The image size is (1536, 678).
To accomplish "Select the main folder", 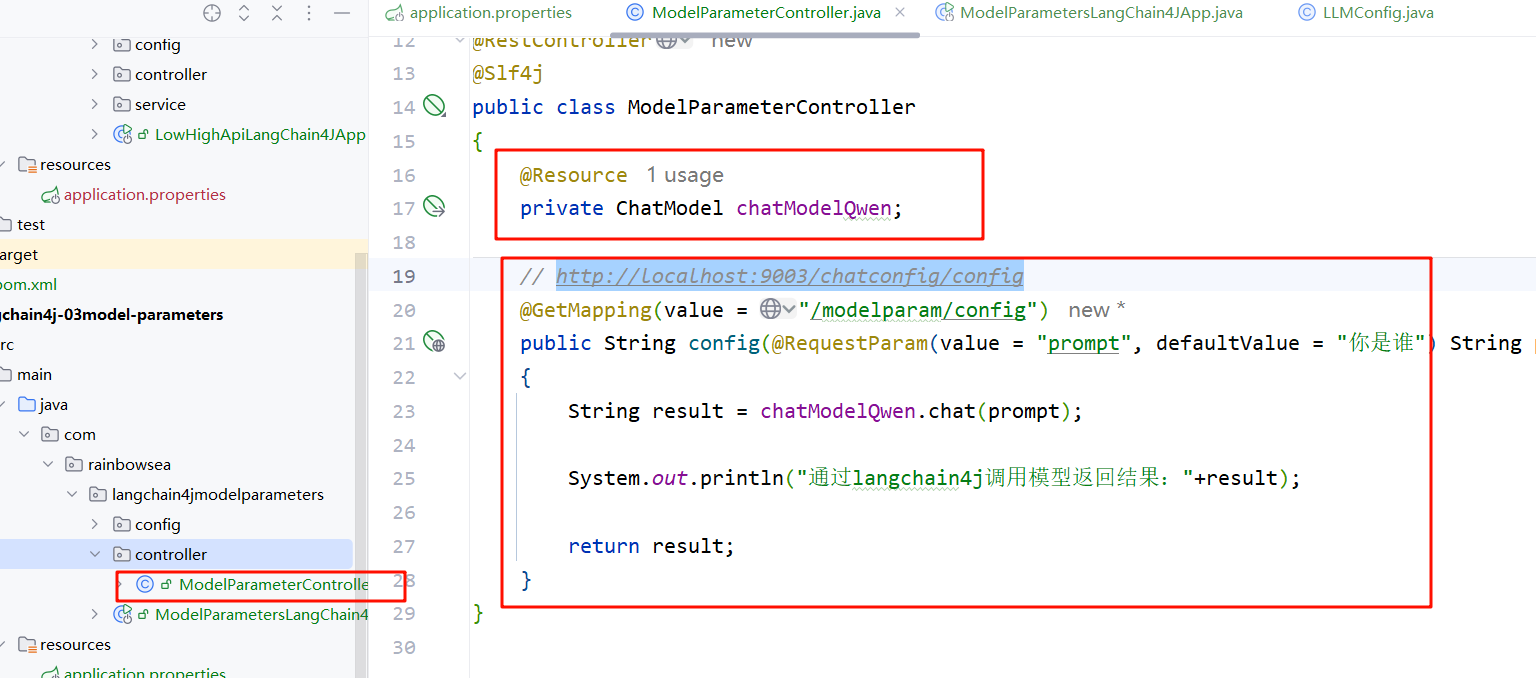I will click(x=34, y=374).
